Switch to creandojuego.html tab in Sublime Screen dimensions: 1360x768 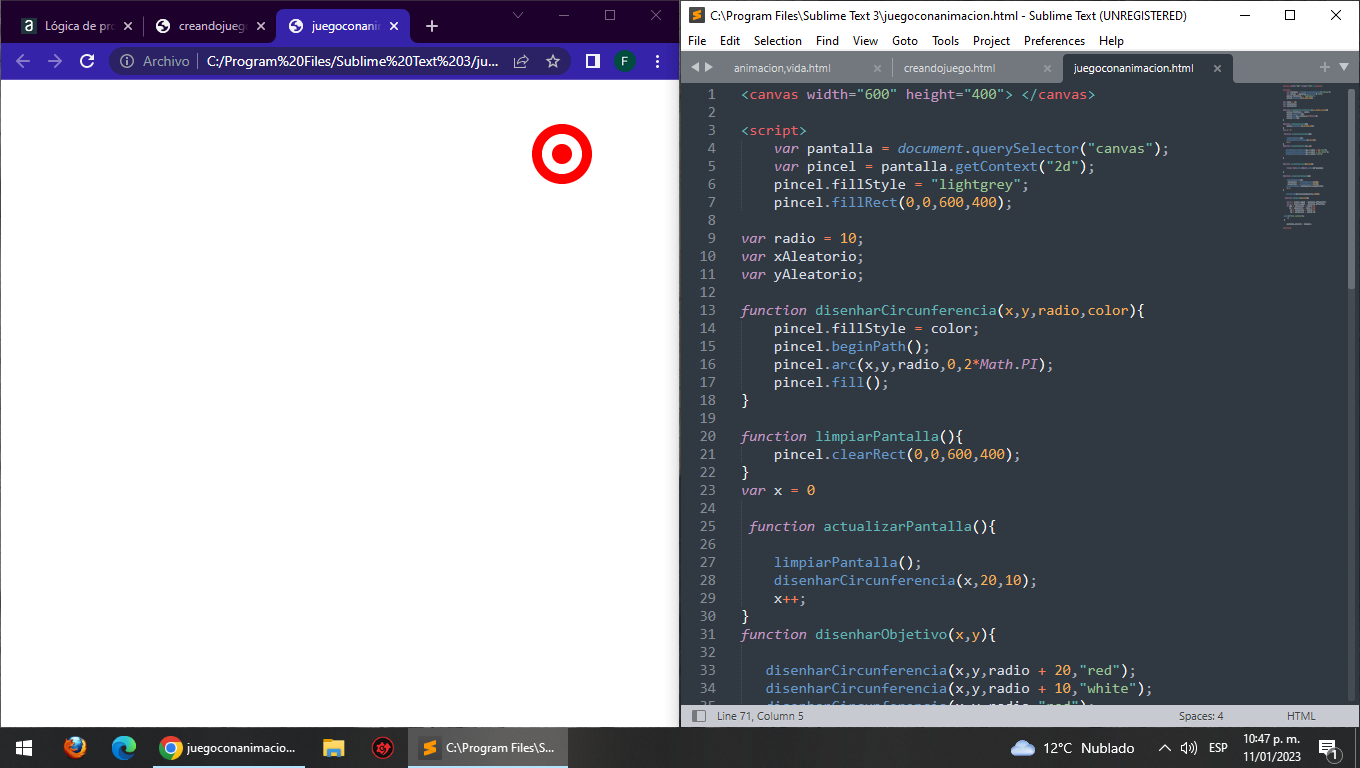pyautogui.click(x=949, y=68)
